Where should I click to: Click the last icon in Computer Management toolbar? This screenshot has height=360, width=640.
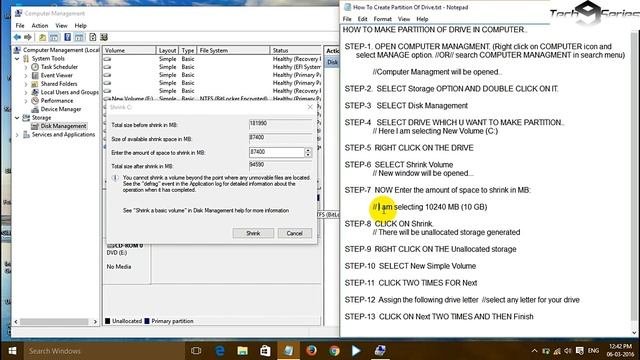click(x=104, y=38)
